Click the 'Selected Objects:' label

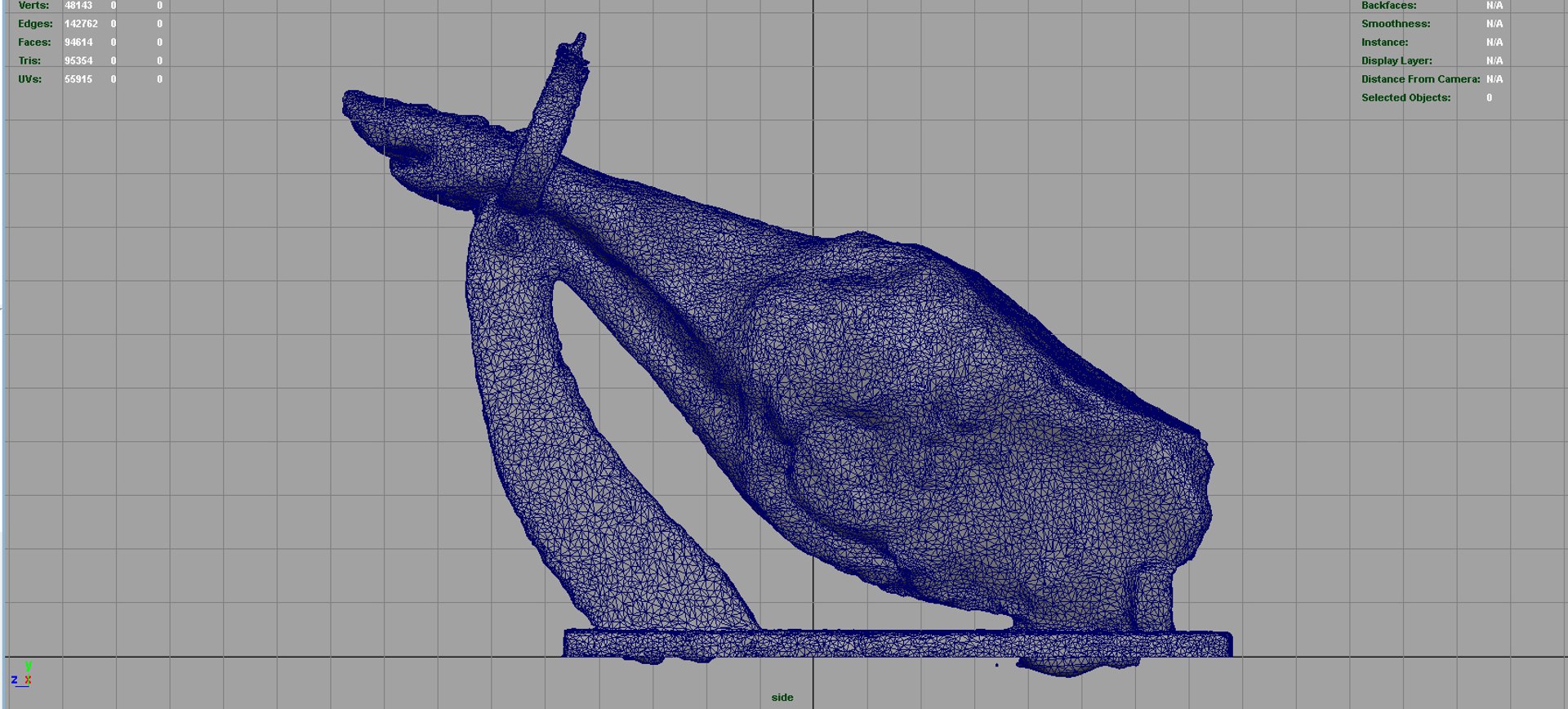tap(1405, 97)
